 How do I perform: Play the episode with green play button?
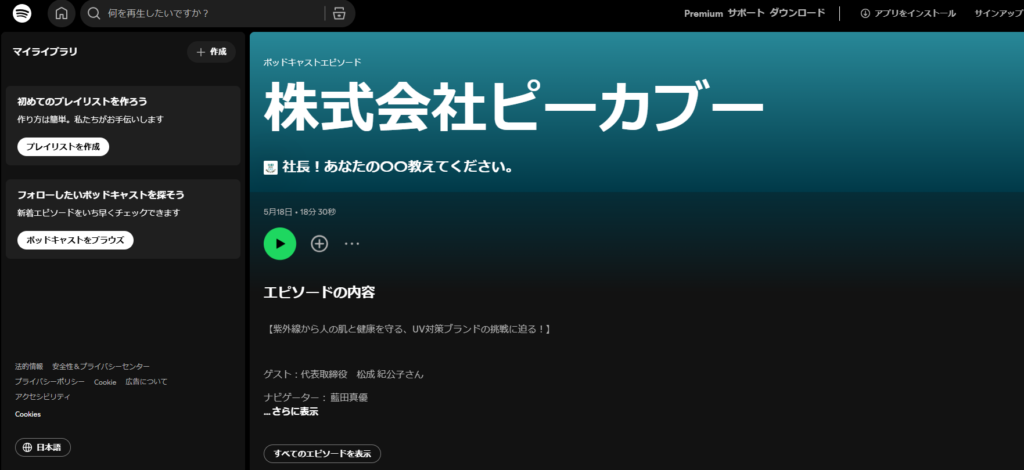(x=280, y=243)
